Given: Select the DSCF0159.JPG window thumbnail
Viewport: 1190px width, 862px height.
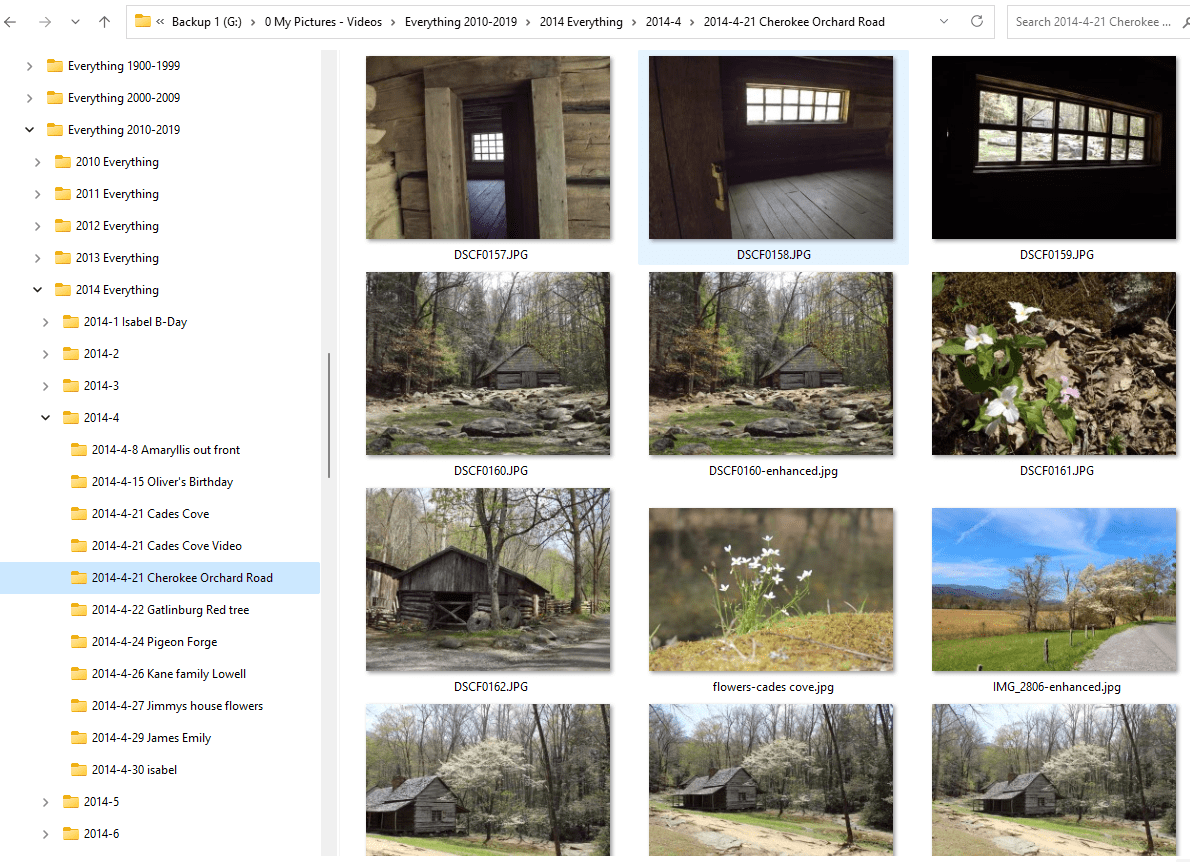Looking at the screenshot, I should click(x=1053, y=148).
